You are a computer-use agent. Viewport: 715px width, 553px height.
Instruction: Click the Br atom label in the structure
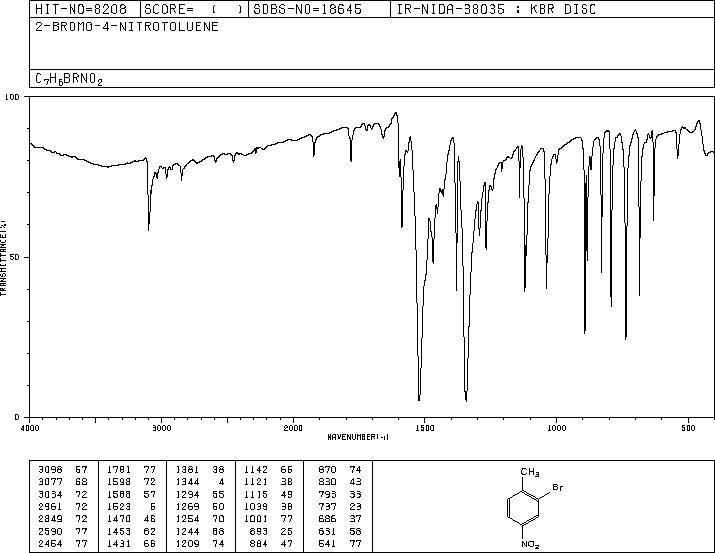tap(558, 487)
